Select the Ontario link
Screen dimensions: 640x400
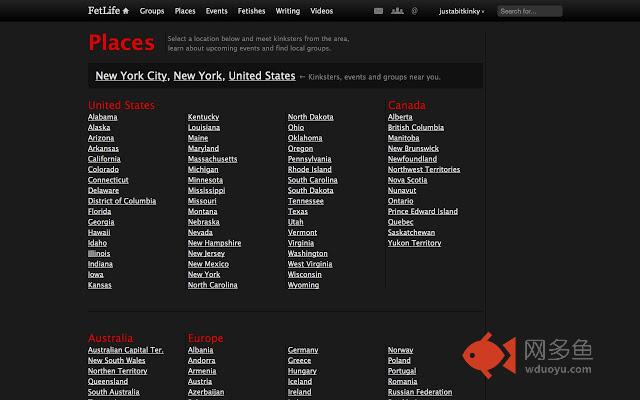coord(400,201)
